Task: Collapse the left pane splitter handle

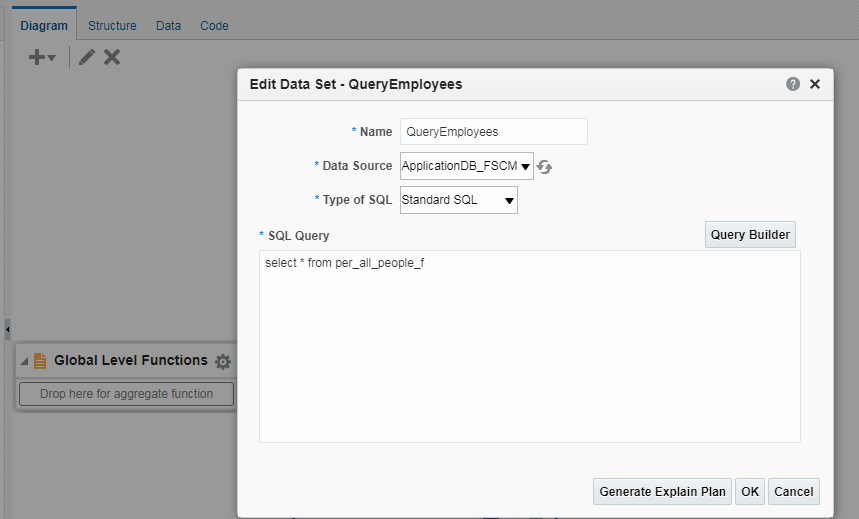Action: 7,327
